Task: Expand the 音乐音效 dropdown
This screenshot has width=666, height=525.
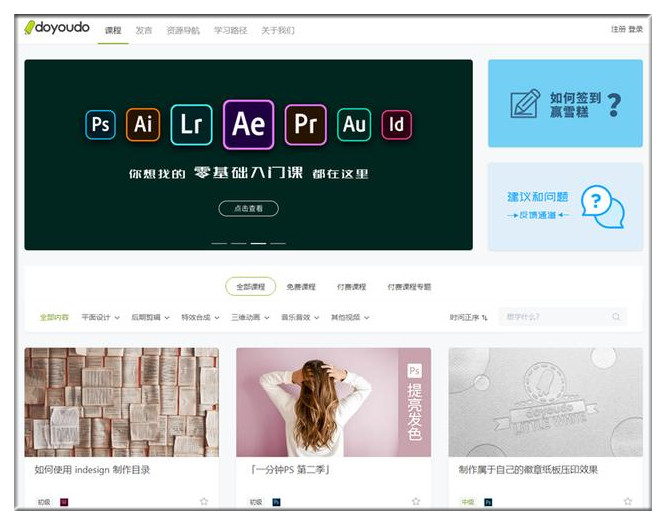Action: point(300,317)
